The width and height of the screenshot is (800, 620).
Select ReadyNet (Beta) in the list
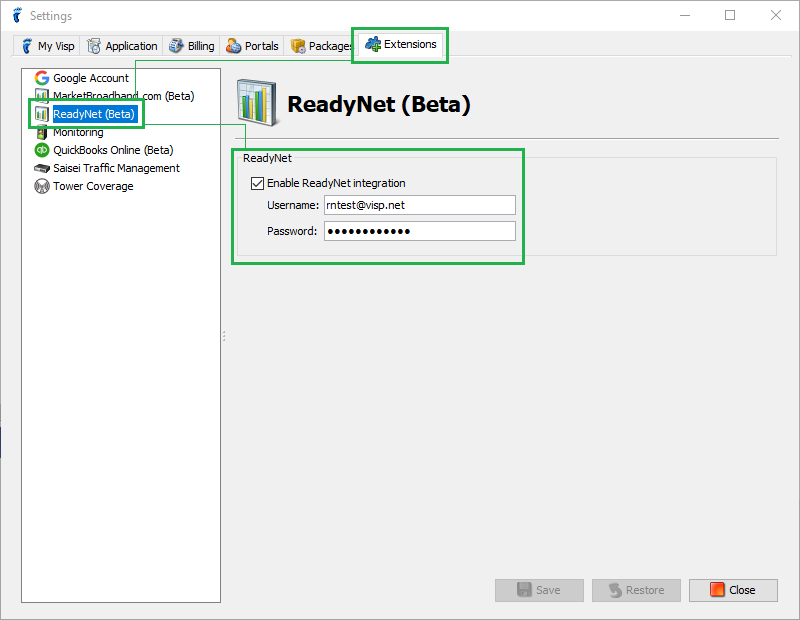coord(94,114)
